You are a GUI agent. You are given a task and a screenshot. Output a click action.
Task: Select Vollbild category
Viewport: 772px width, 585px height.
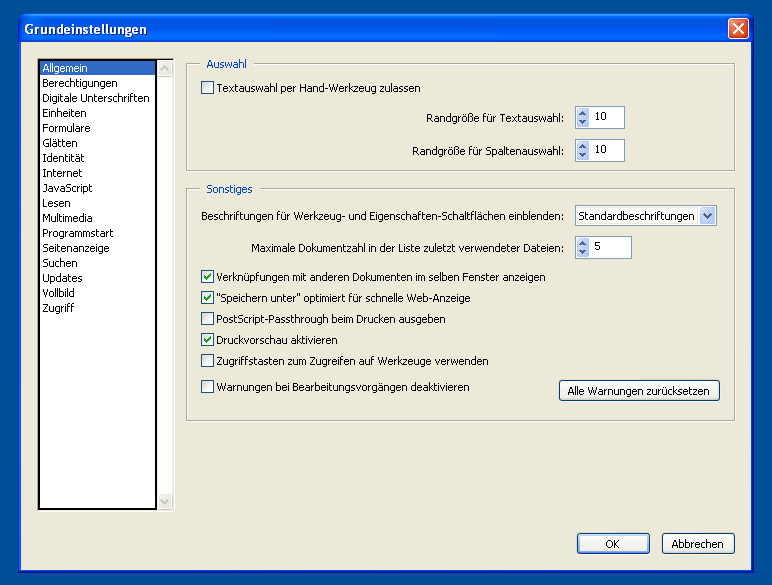pyautogui.click(x=97, y=293)
